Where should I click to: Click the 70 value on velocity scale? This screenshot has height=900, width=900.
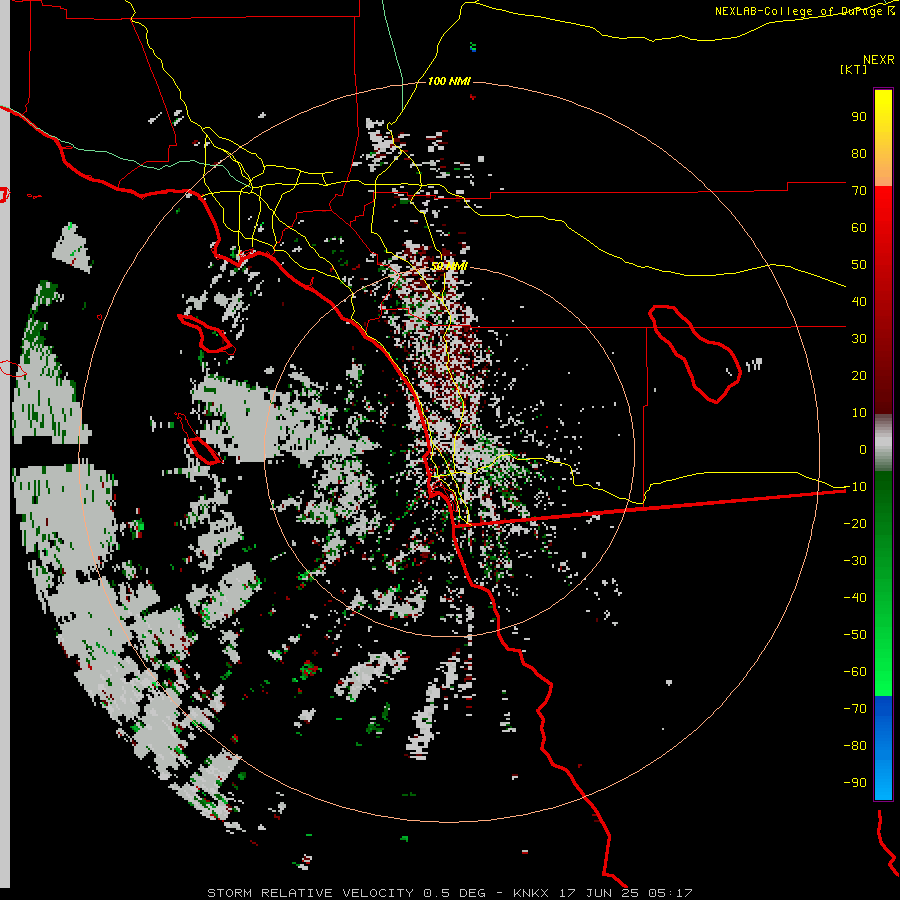[859, 191]
